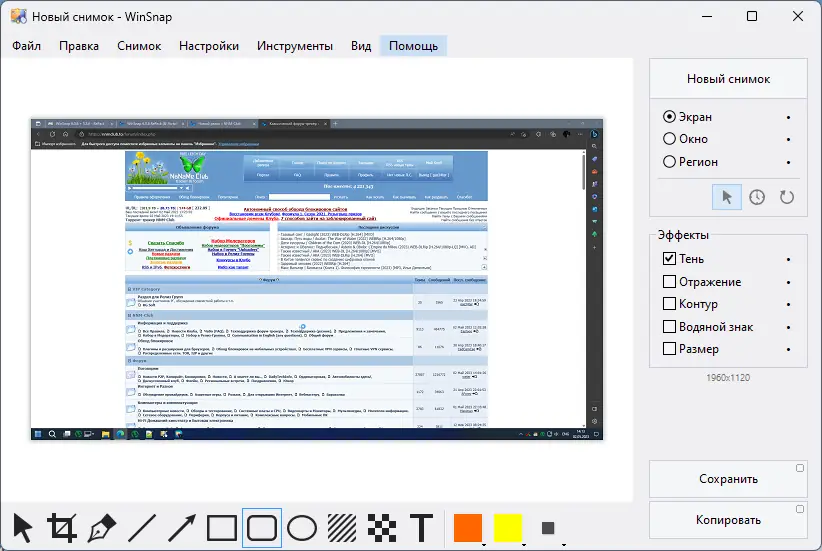Click the Сохранить button
822x551 pixels.
[x=728, y=479]
